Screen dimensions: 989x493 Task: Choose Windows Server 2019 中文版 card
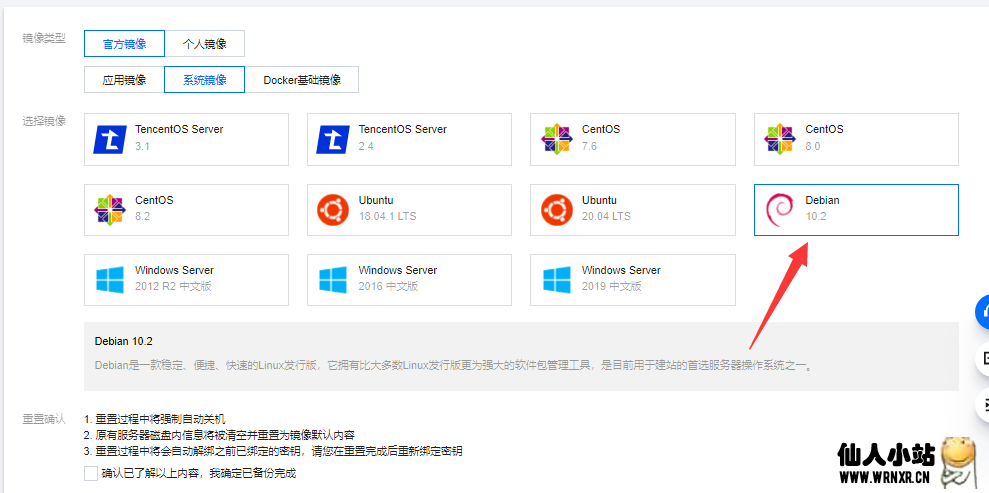(x=633, y=280)
